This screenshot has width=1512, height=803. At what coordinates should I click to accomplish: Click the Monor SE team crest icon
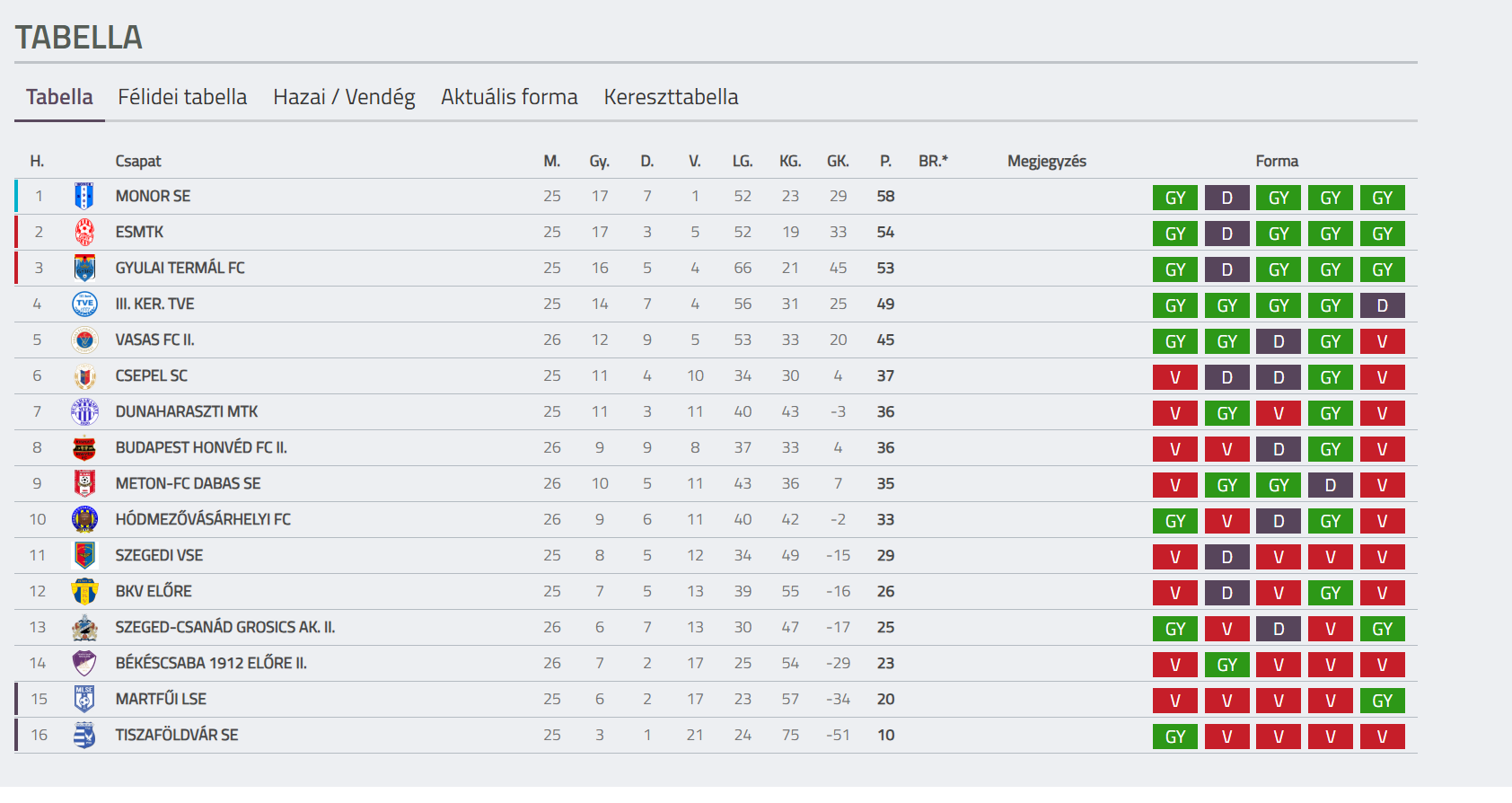point(84,196)
